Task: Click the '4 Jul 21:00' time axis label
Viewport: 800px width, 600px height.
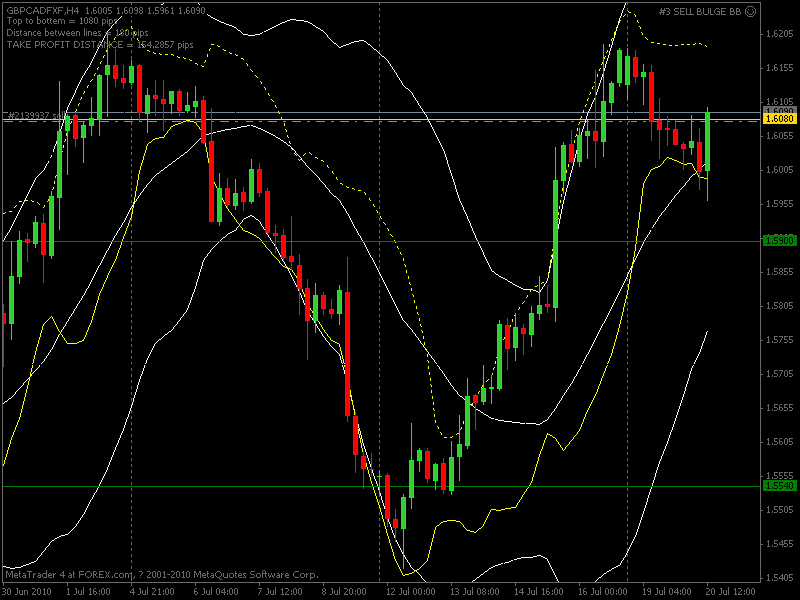Action: pos(152,592)
